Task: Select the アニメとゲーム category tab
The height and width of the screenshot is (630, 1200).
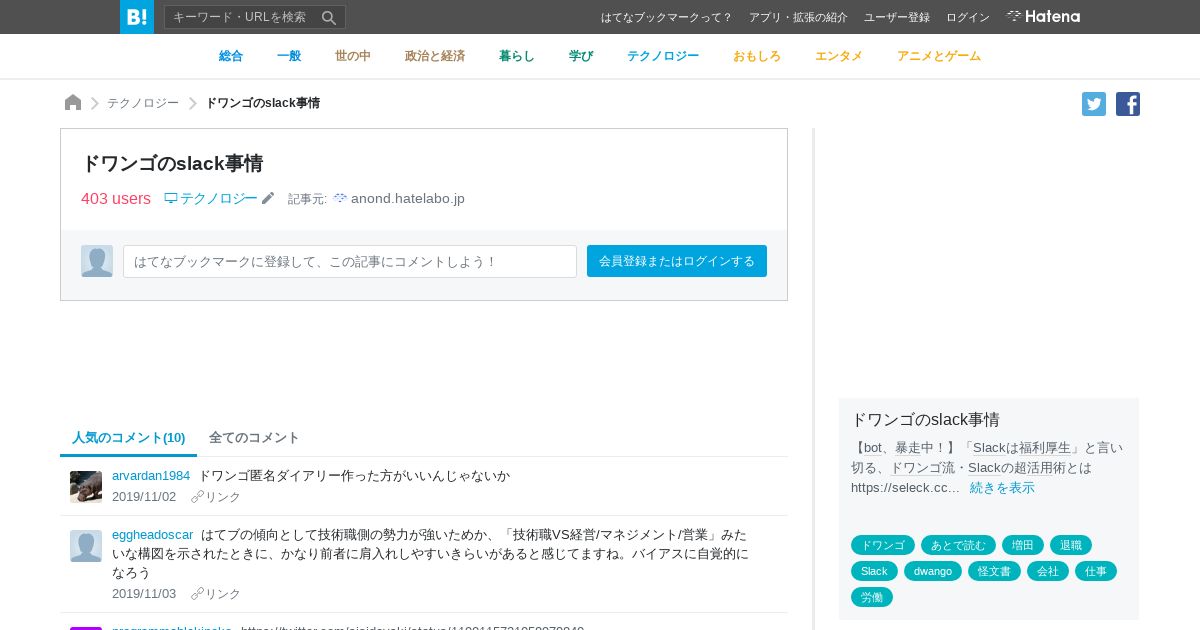Action: (x=939, y=56)
